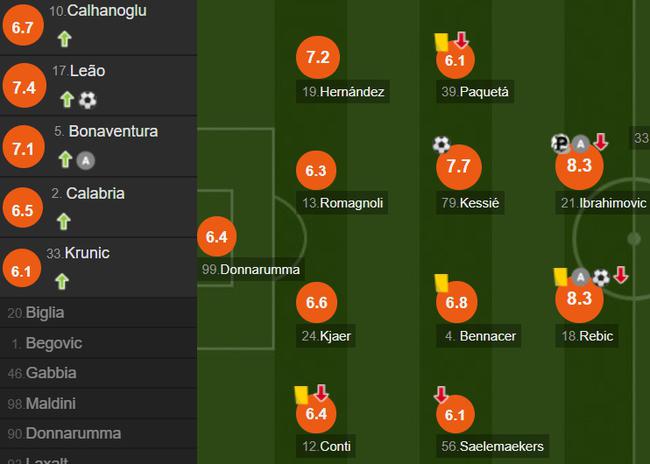Select unused substitute Begovic in bench list
Image resolution: width=650 pixels, height=464 pixels.
[98, 343]
